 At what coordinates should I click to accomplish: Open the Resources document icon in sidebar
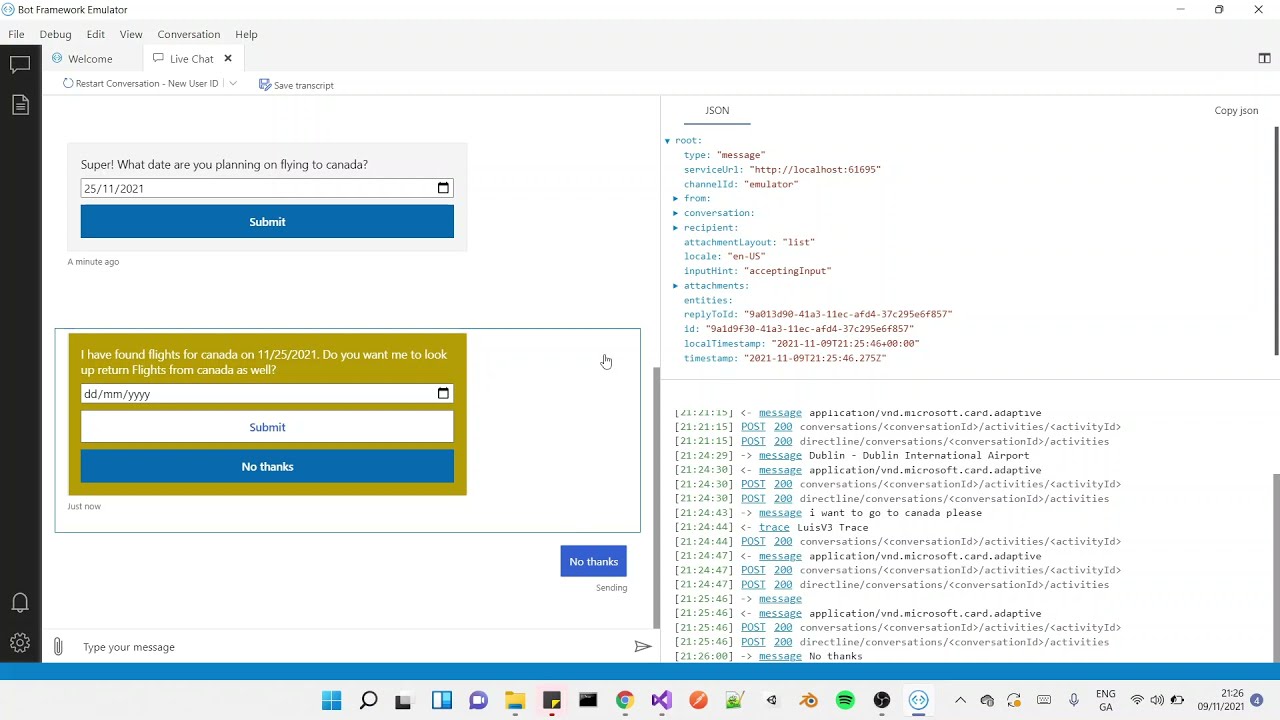[20, 105]
